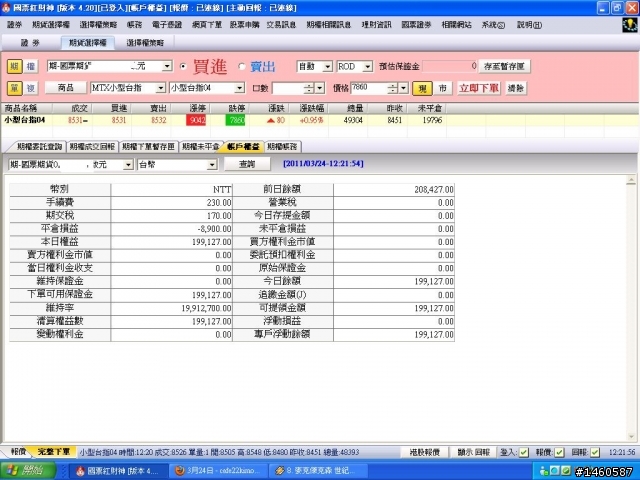Open the 交易訊息 menu

pos(281,25)
